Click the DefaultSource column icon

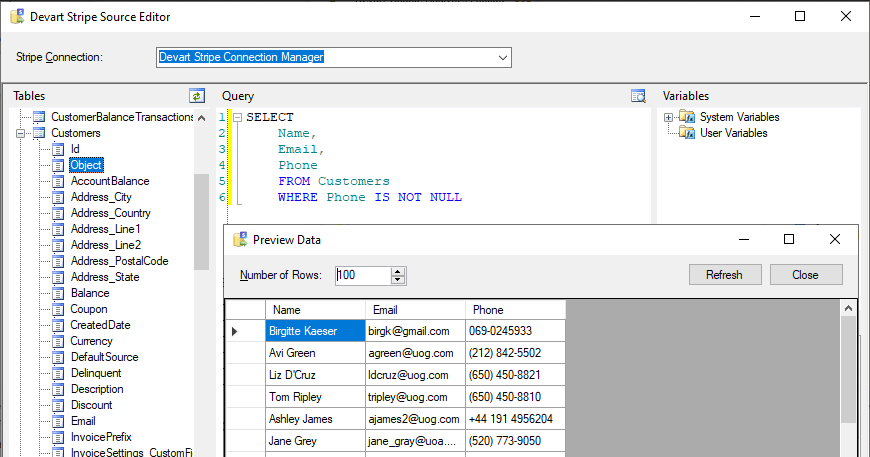pyautogui.click(x=58, y=358)
